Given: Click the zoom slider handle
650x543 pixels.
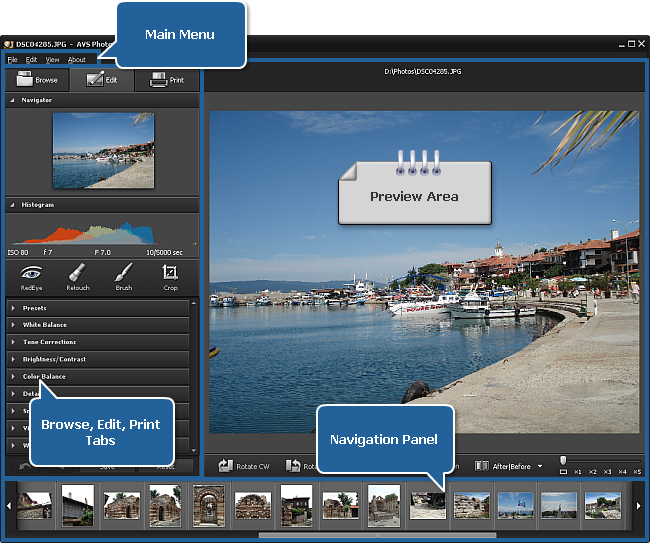Looking at the screenshot, I should 563,459.
